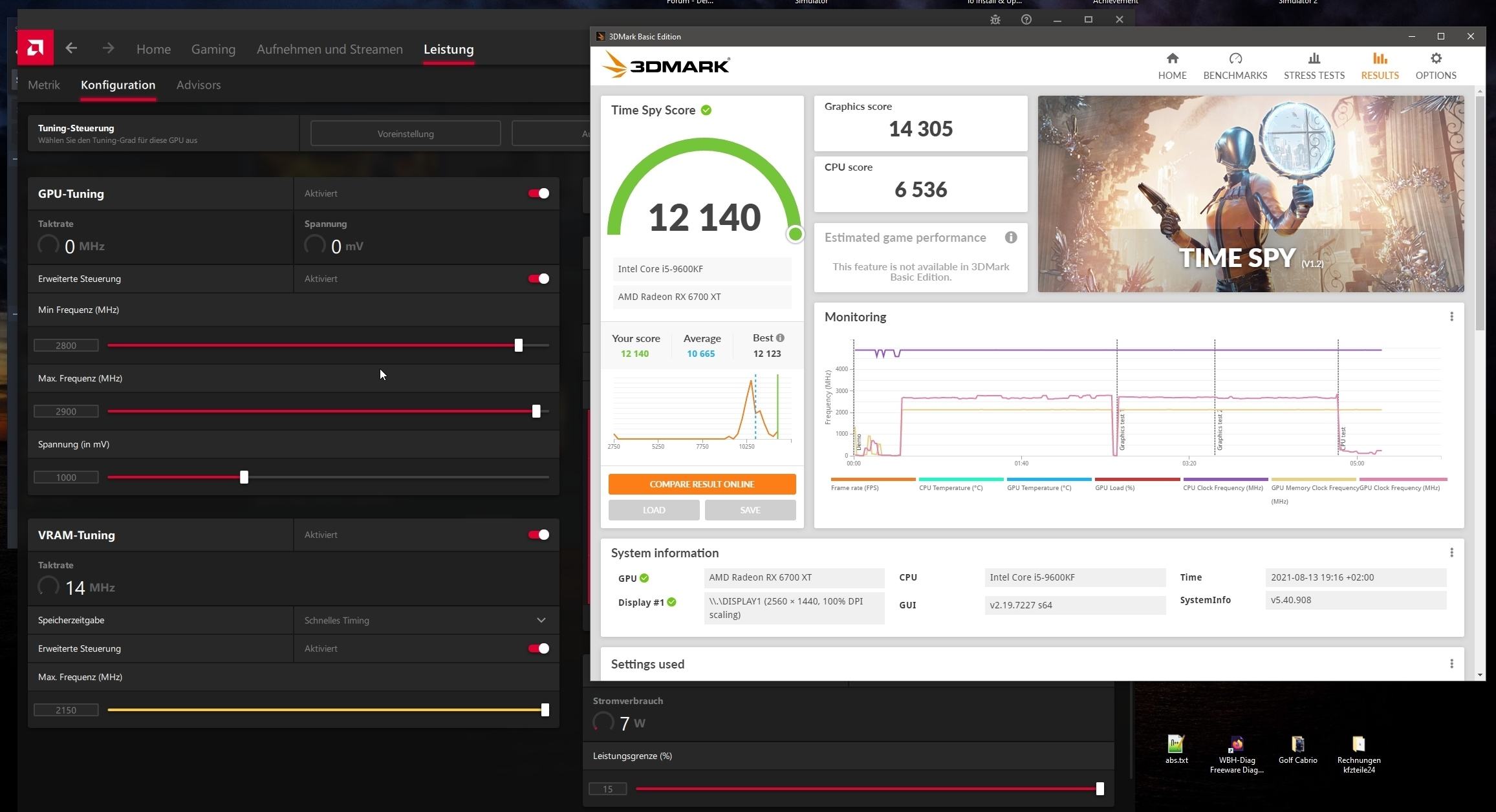
Task: Click the Leistungsgrenze (%) slider handle
Action: coord(1100,789)
